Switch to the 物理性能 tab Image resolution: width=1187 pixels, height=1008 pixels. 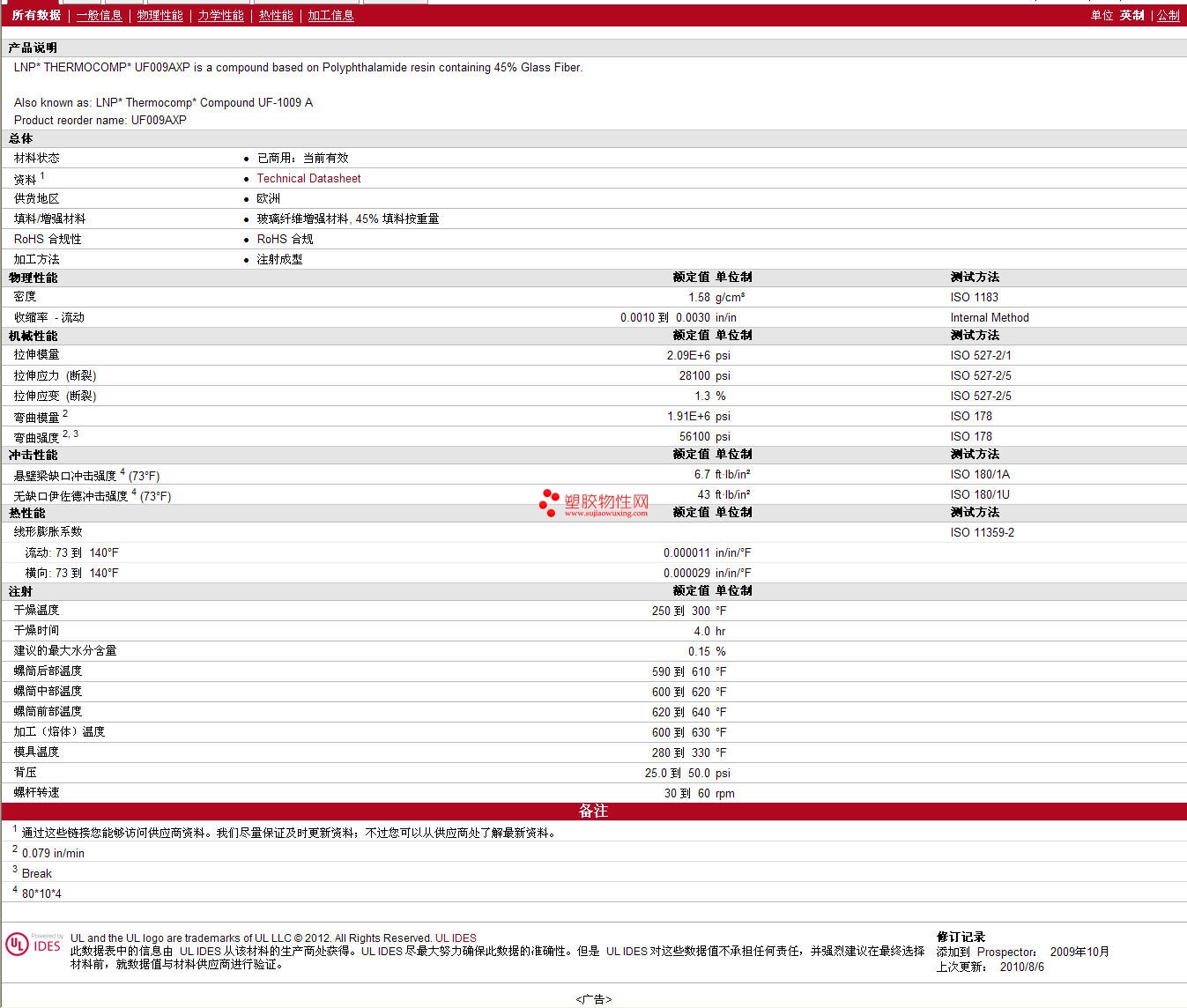160,15
